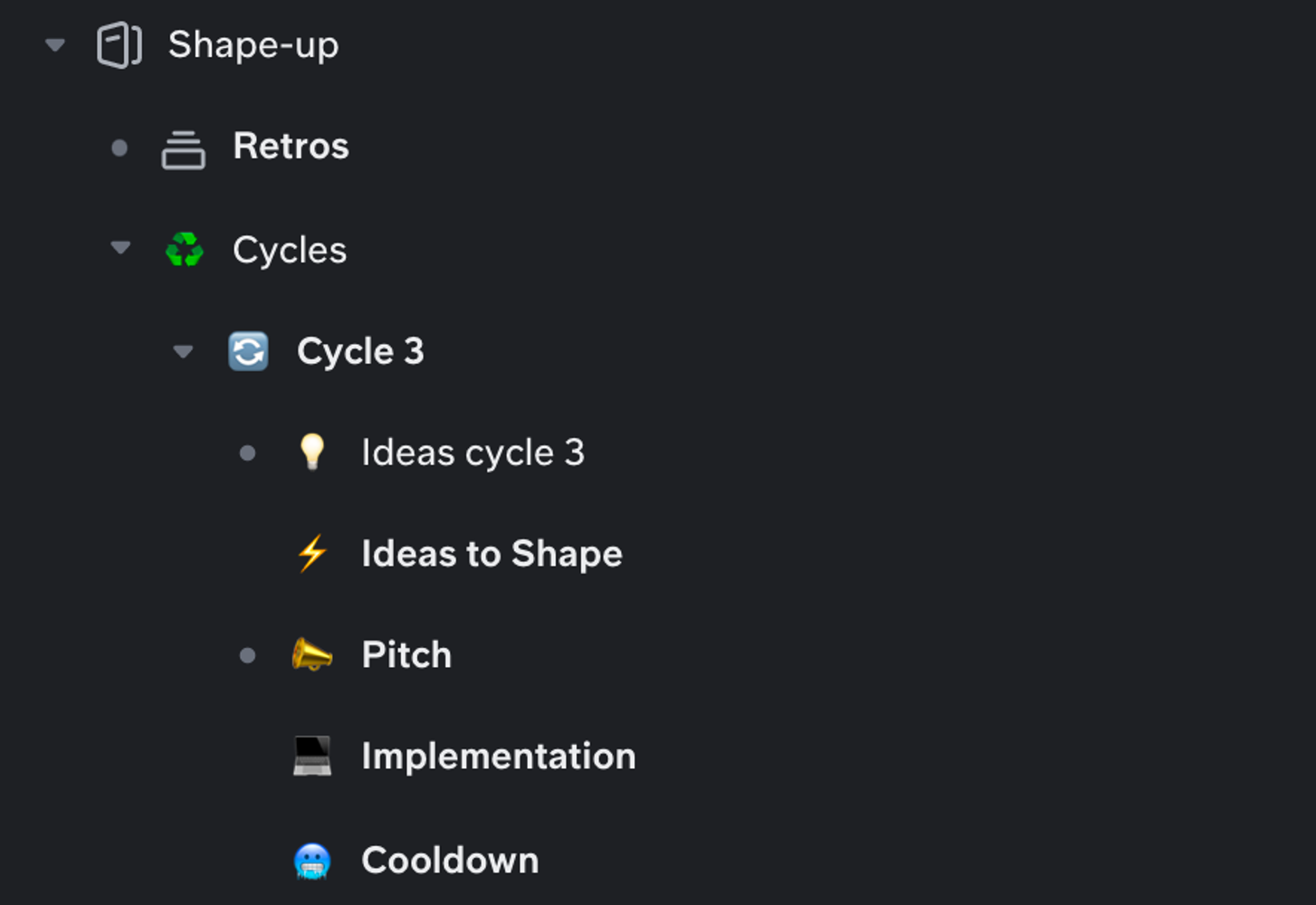Click the printer-style icon next to Retros
This screenshot has height=905, width=1316.
(x=184, y=148)
